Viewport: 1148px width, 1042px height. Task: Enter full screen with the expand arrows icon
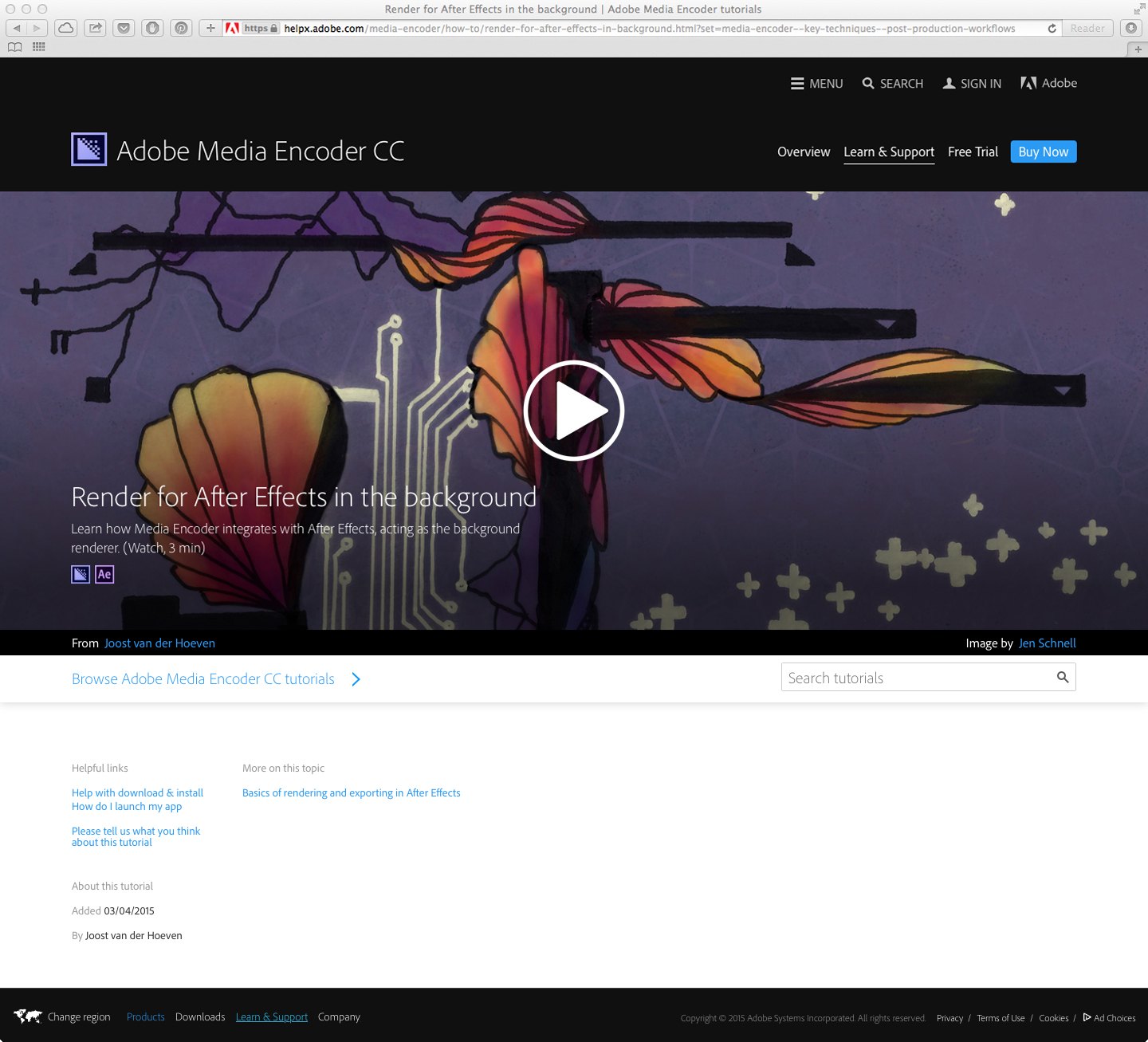(1138, 9)
